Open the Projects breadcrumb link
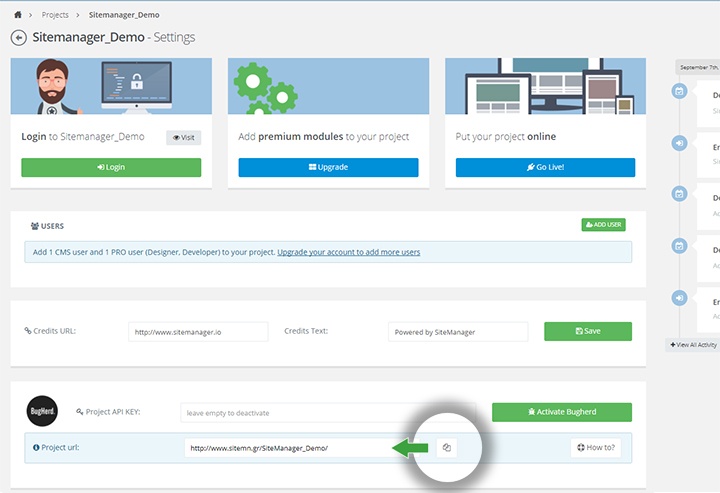Viewport: 720px width, 493px height. point(55,15)
